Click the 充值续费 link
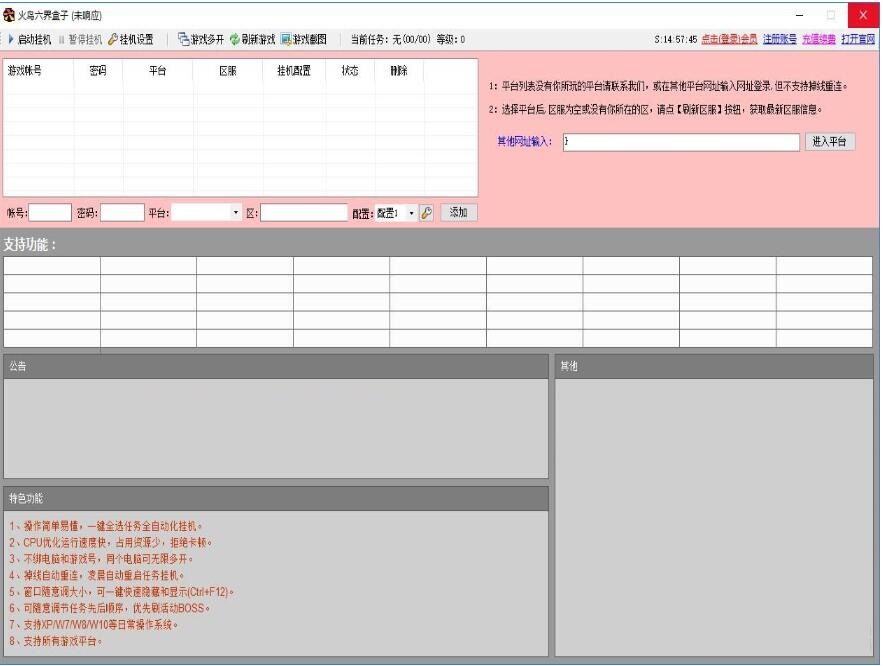The height and width of the screenshot is (666, 883). point(819,39)
